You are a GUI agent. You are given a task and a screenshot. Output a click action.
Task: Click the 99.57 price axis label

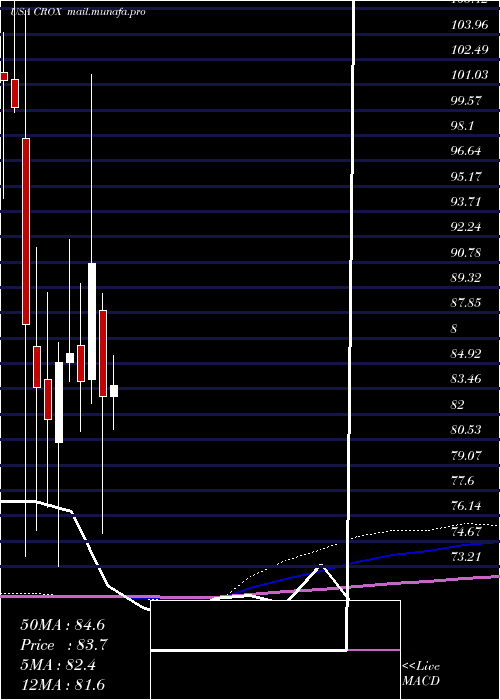point(467,101)
